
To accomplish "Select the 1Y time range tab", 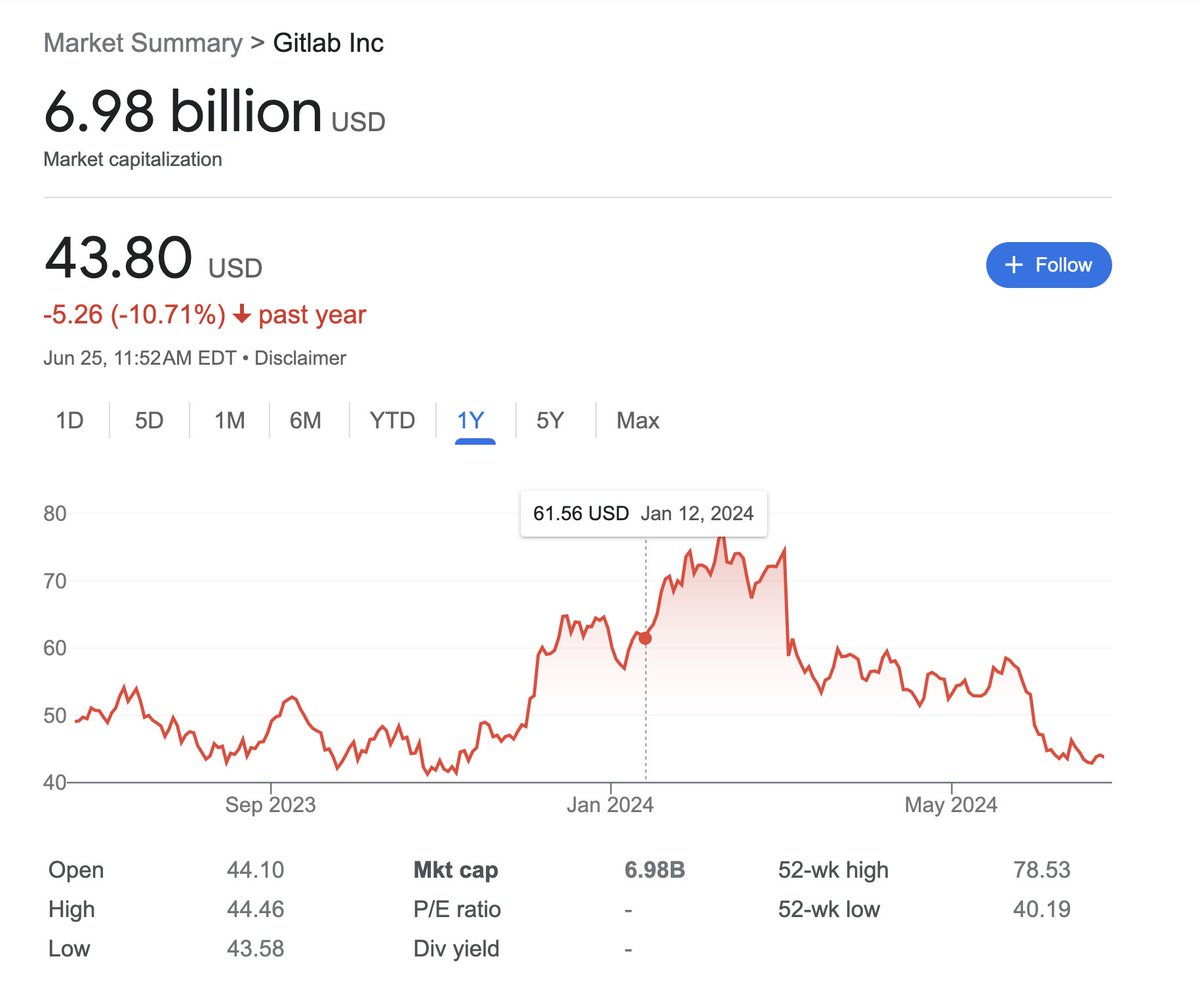I will click(471, 421).
